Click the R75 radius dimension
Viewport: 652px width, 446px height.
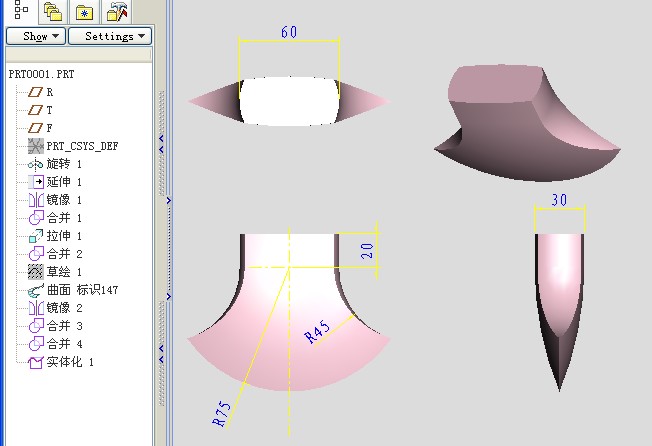click(x=221, y=414)
